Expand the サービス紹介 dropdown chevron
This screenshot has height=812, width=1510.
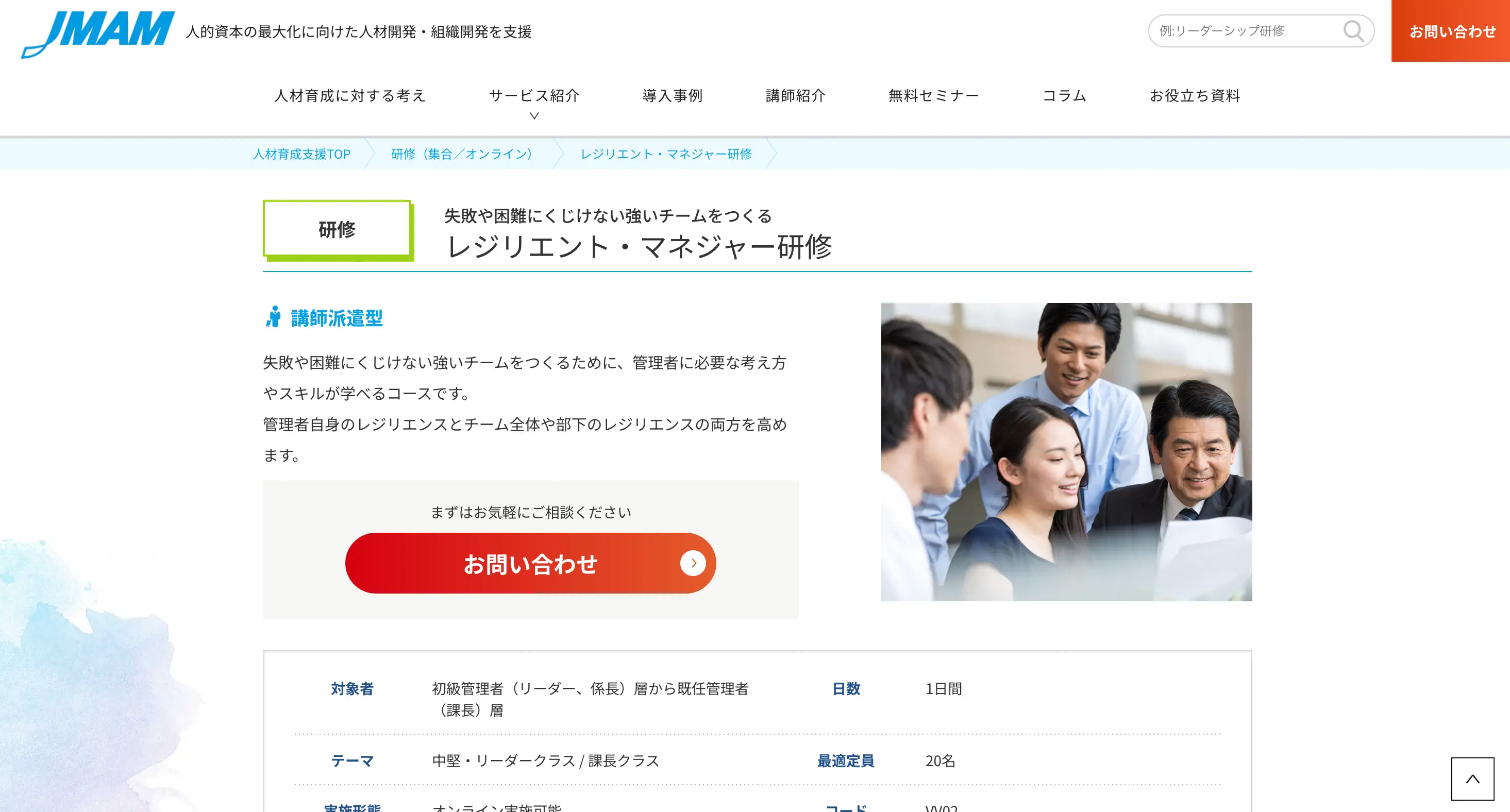pos(534,116)
